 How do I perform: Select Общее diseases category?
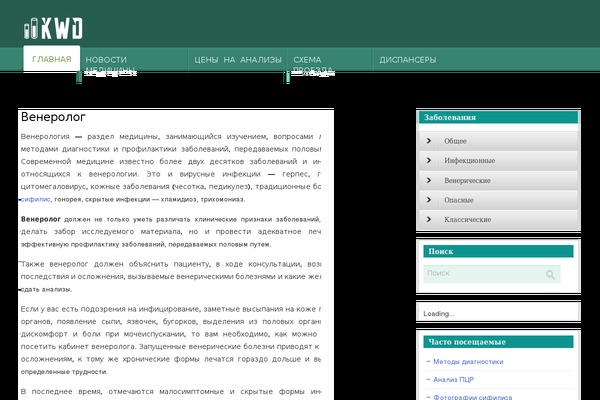click(x=455, y=141)
